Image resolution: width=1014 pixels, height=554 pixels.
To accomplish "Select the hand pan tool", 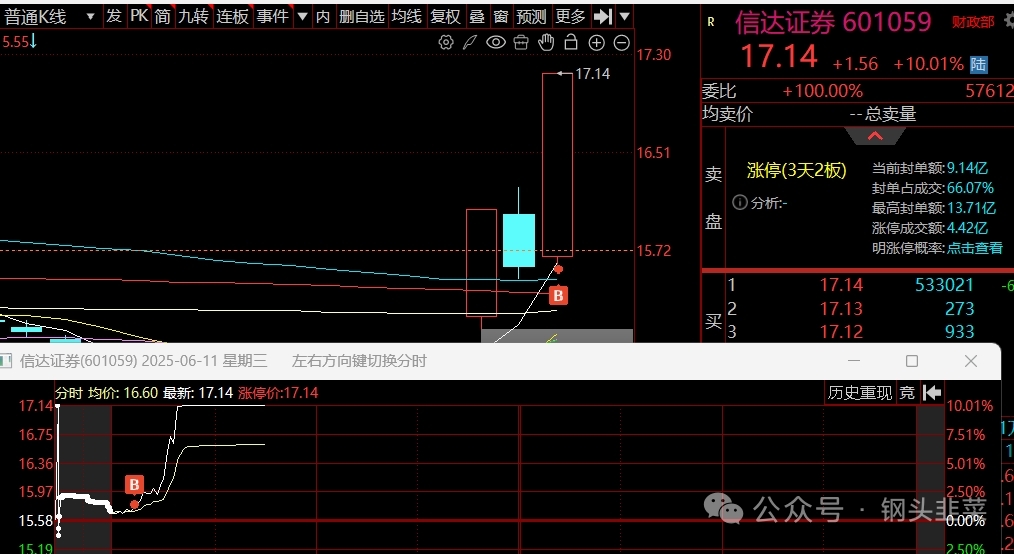I will 546,43.
